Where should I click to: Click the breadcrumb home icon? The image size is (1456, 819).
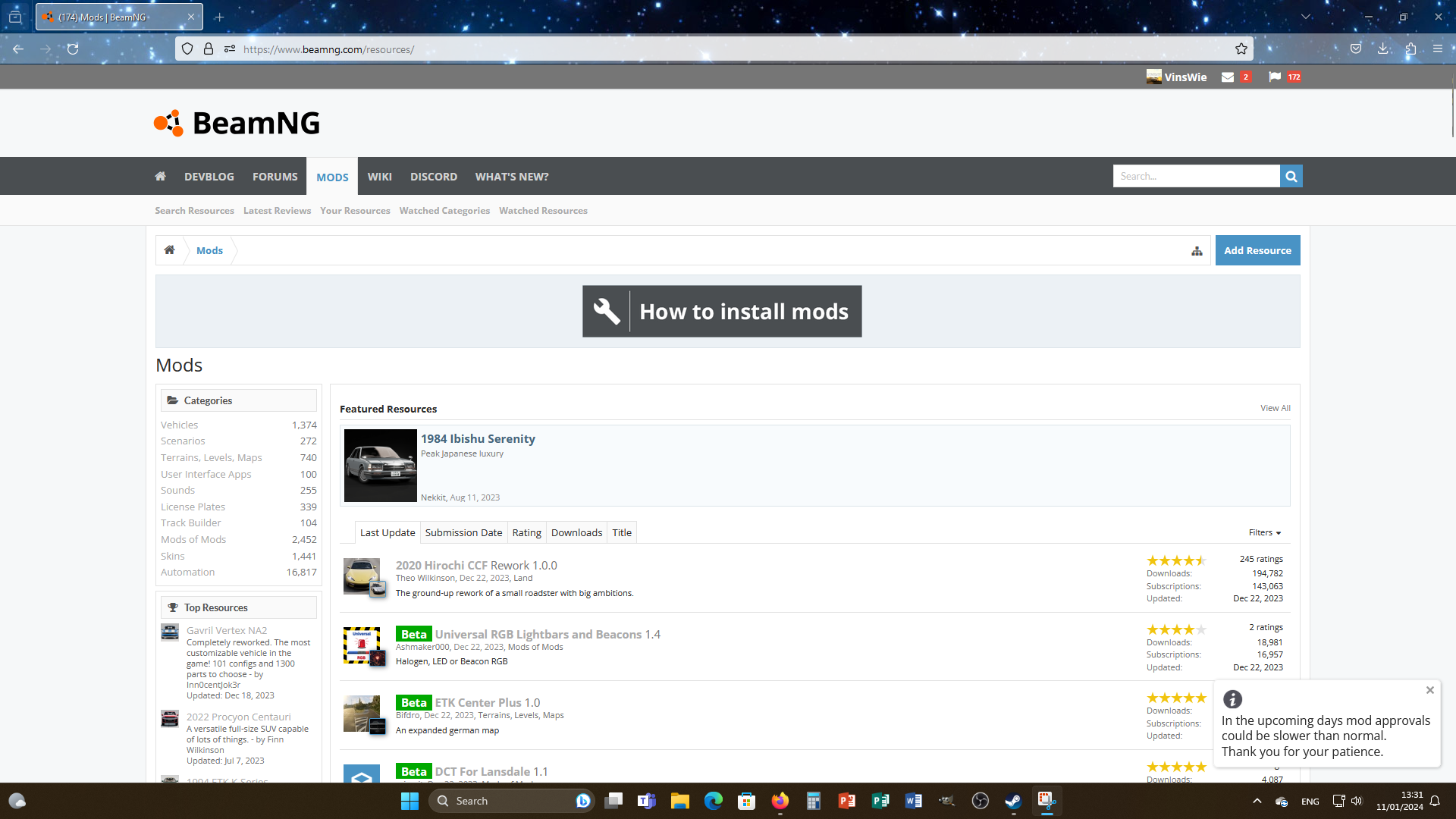pyautogui.click(x=169, y=250)
